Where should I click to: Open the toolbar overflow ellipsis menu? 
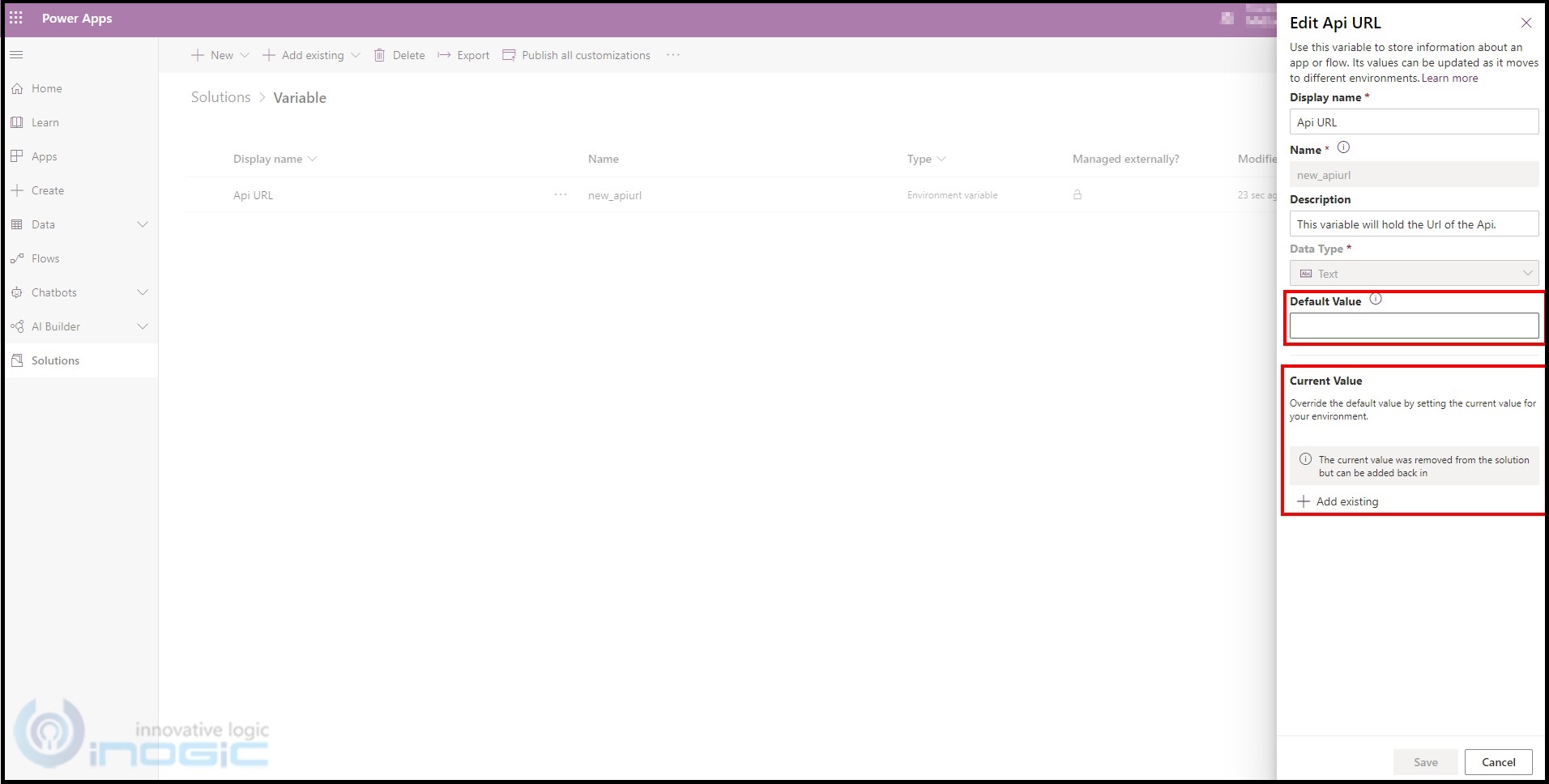(672, 55)
